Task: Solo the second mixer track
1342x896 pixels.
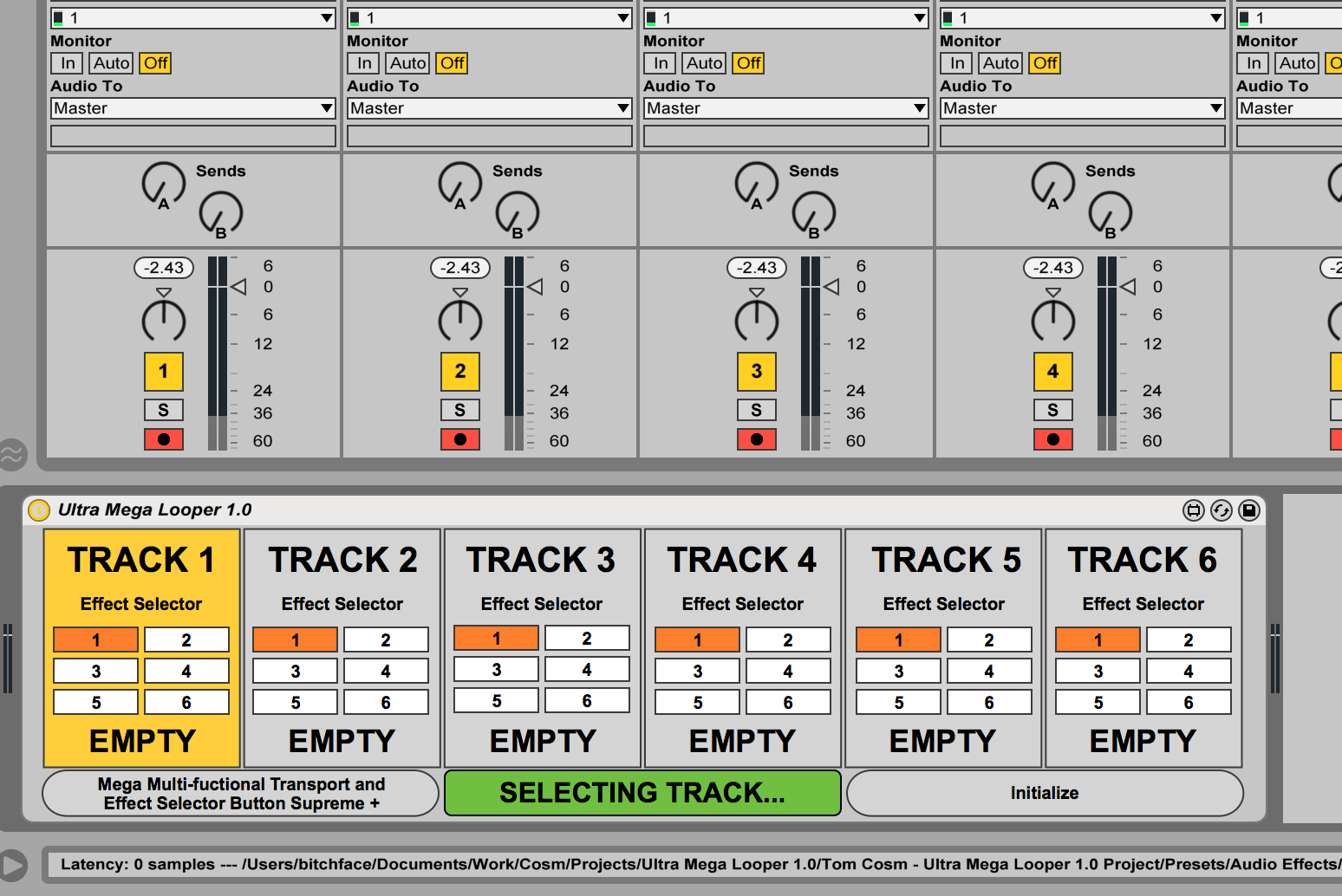Action: (459, 410)
